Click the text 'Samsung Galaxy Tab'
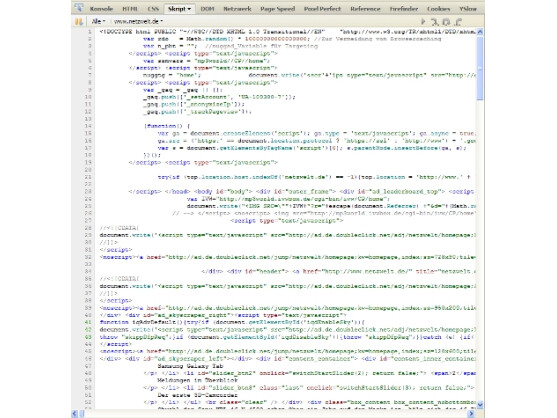The width and height of the screenshot is (557, 418). tap(190, 366)
